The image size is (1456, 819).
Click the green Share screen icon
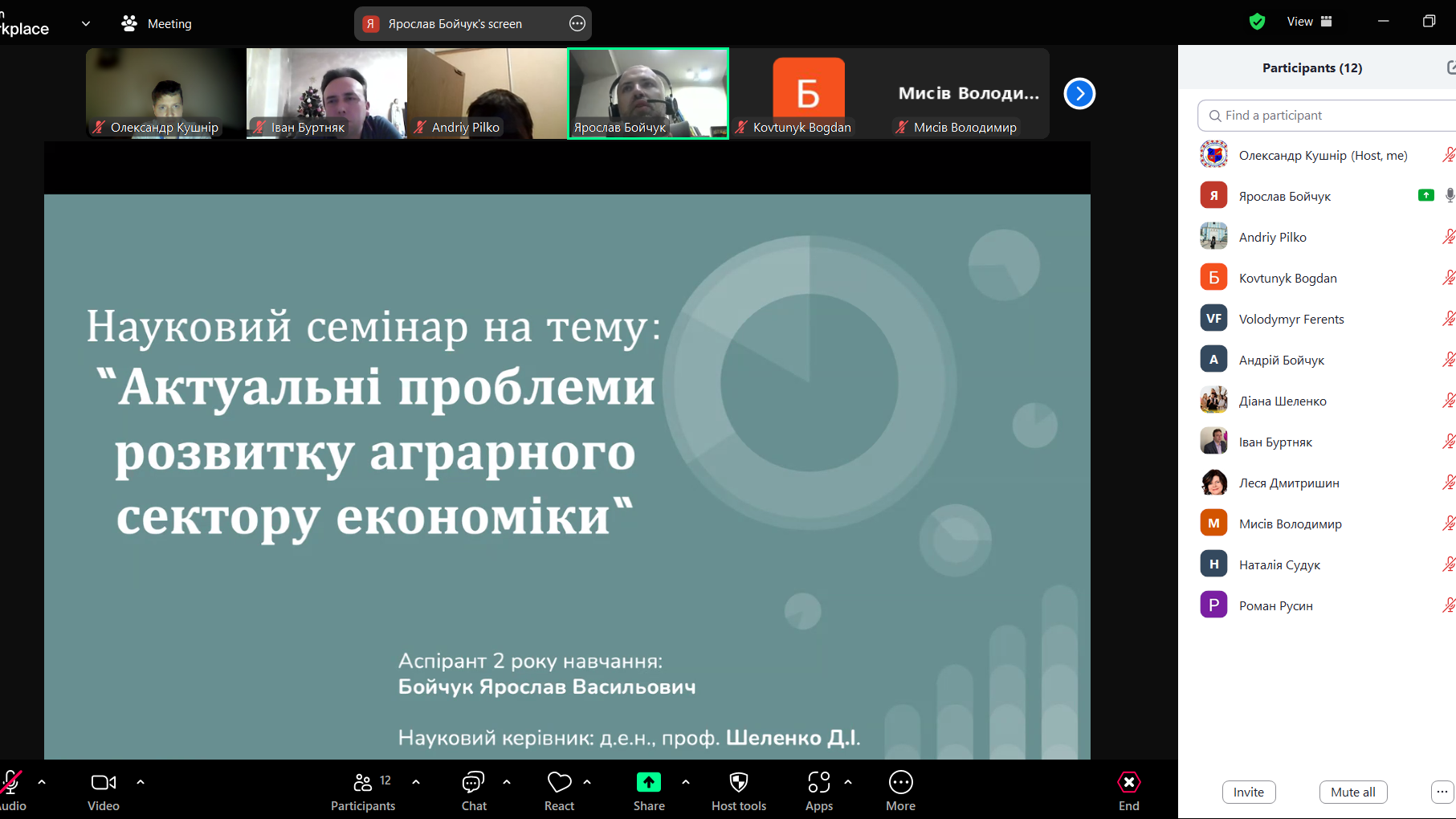pos(649,781)
